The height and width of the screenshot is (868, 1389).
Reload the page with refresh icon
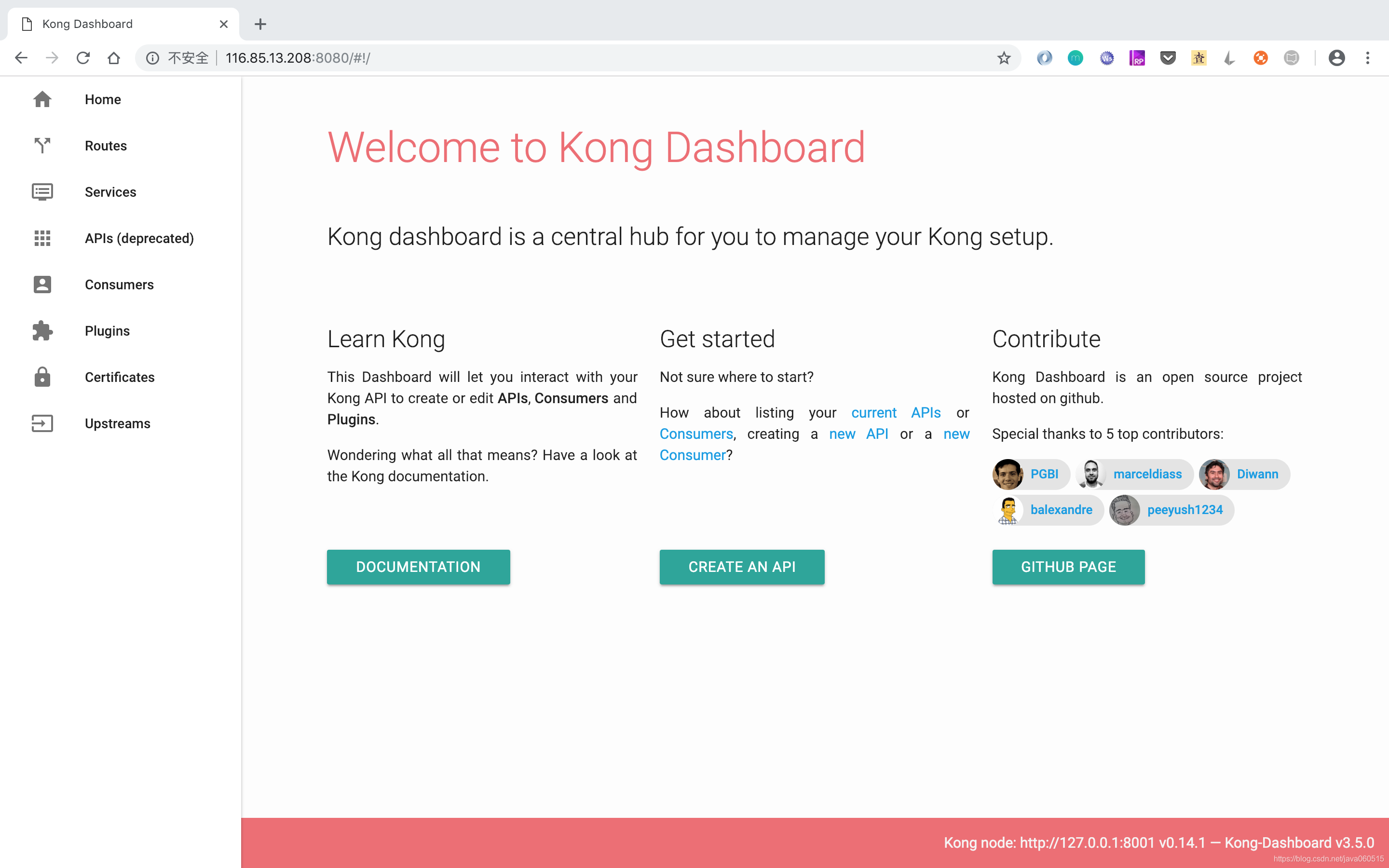[83, 58]
